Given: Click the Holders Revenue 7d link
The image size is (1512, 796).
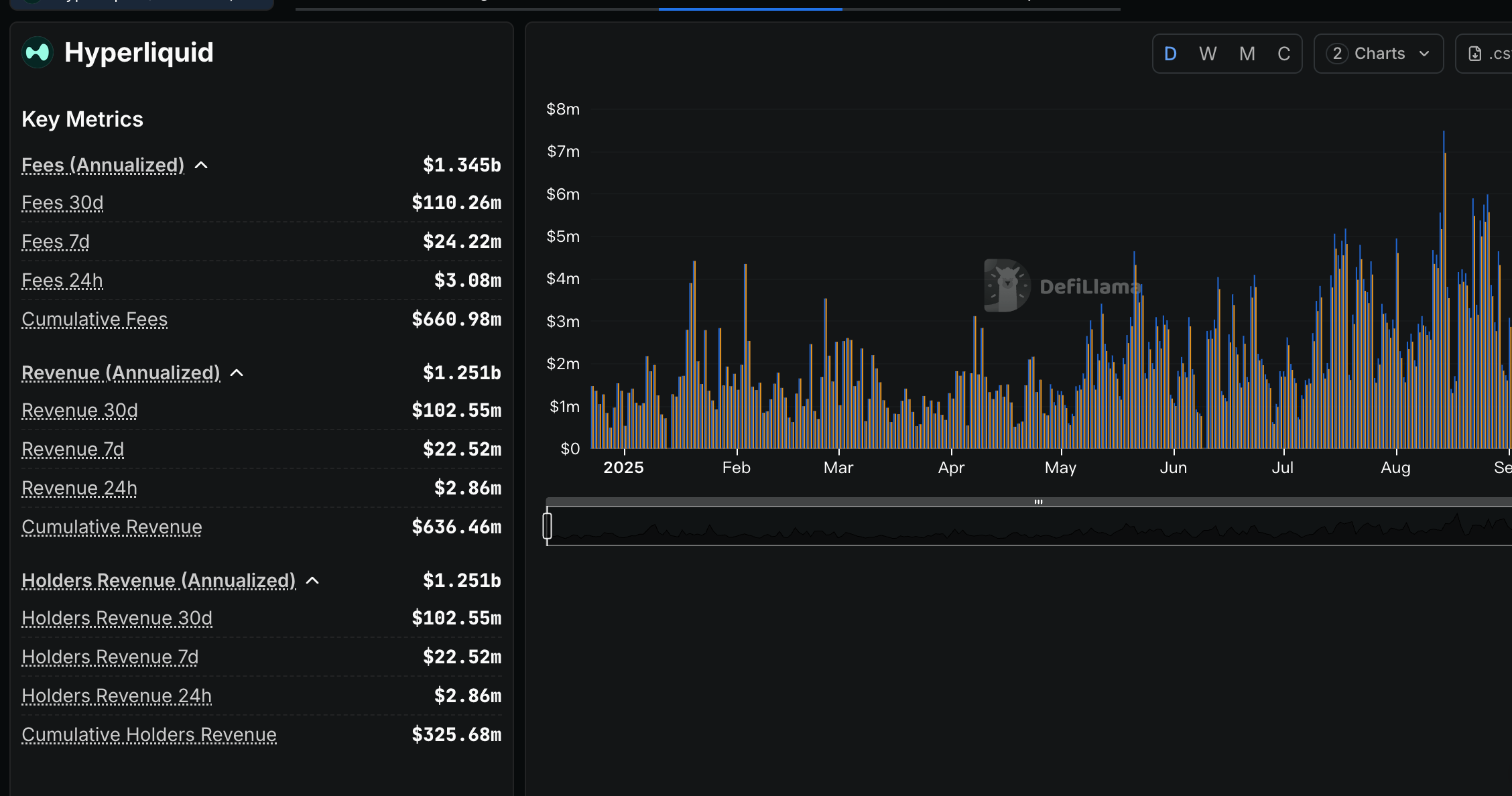Looking at the screenshot, I should [x=109, y=657].
